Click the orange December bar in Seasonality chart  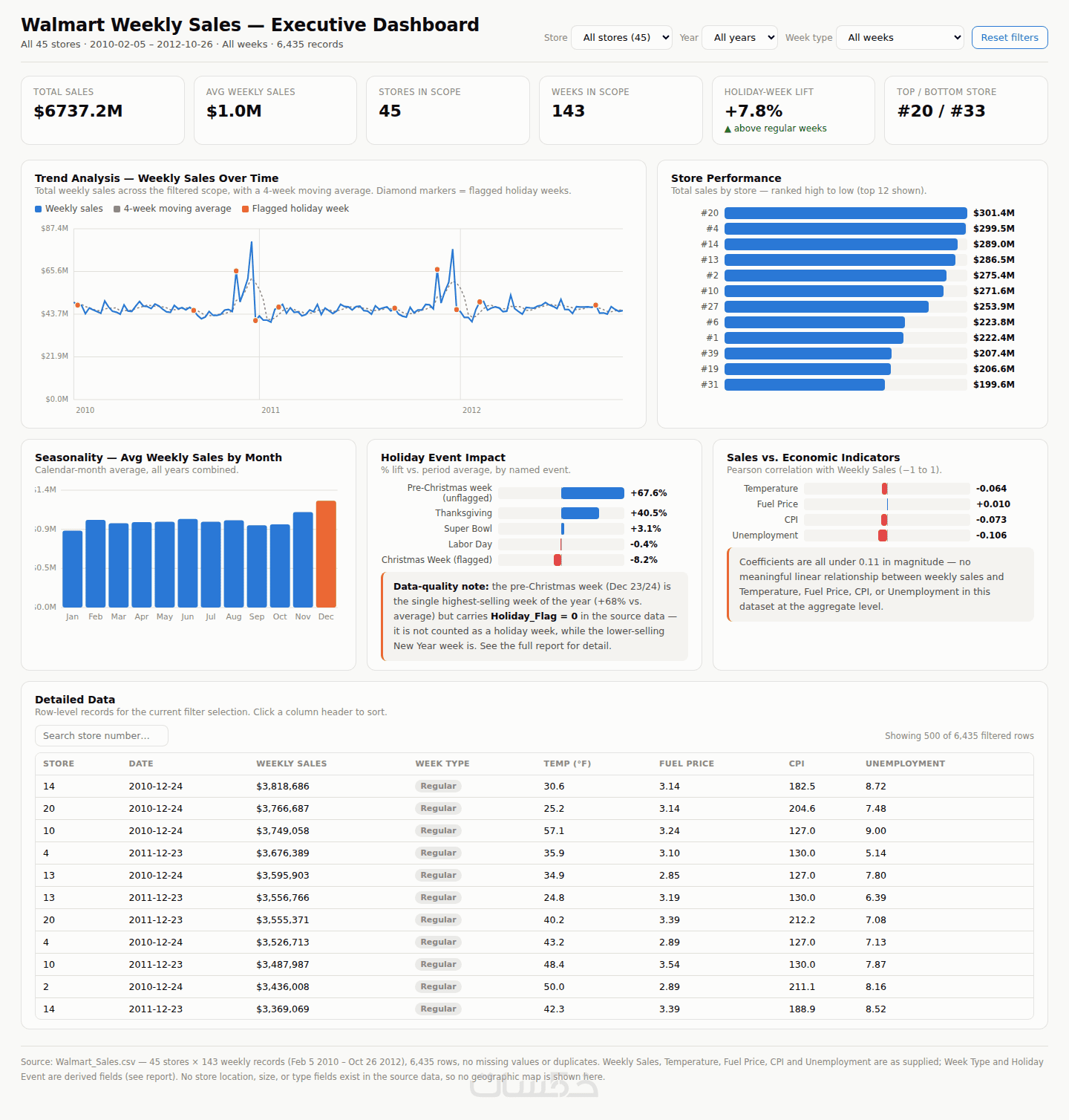click(326, 554)
